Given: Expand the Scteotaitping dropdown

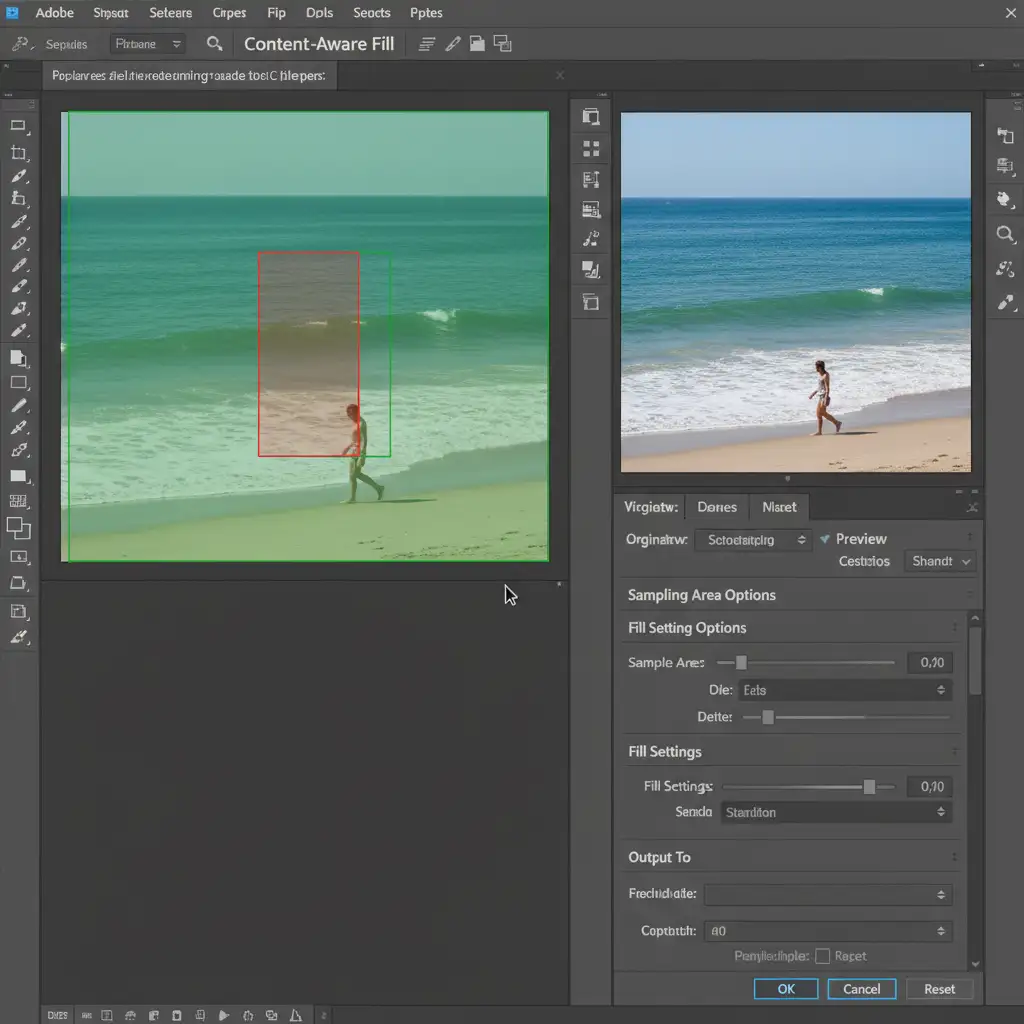Looking at the screenshot, I should tap(752, 540).
